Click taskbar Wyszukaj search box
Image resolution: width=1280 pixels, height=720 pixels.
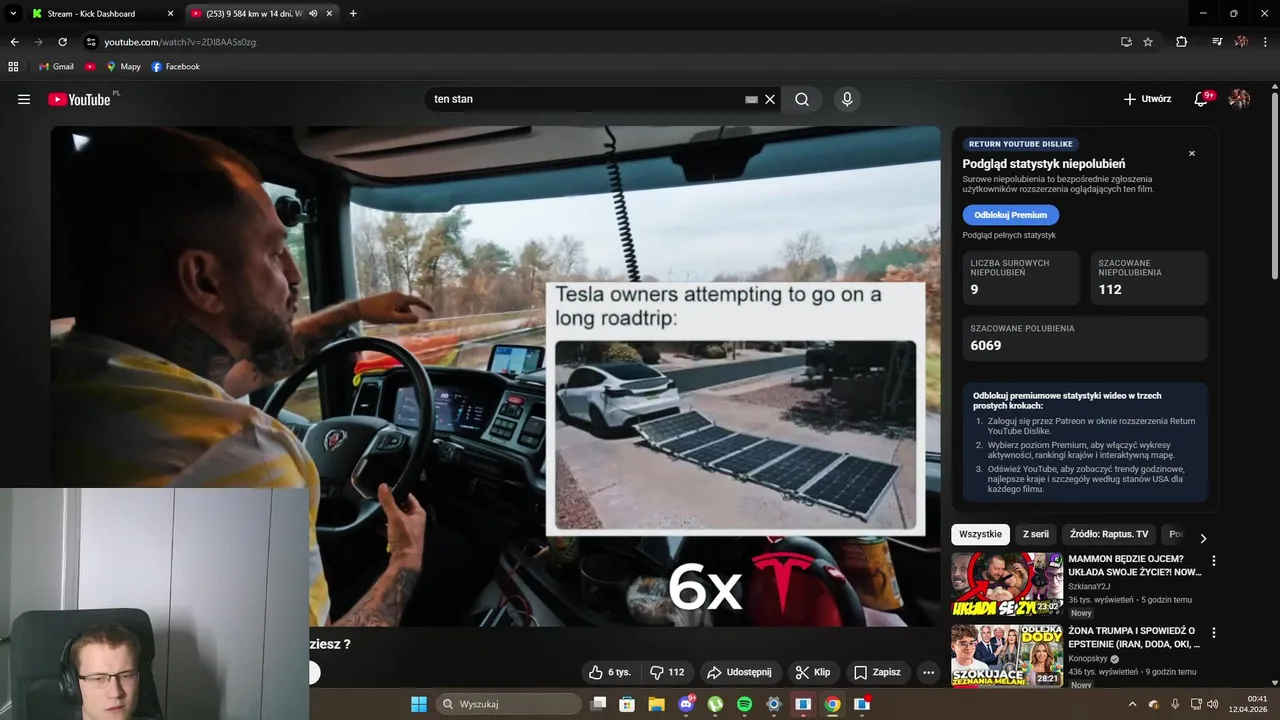[506, 704]
